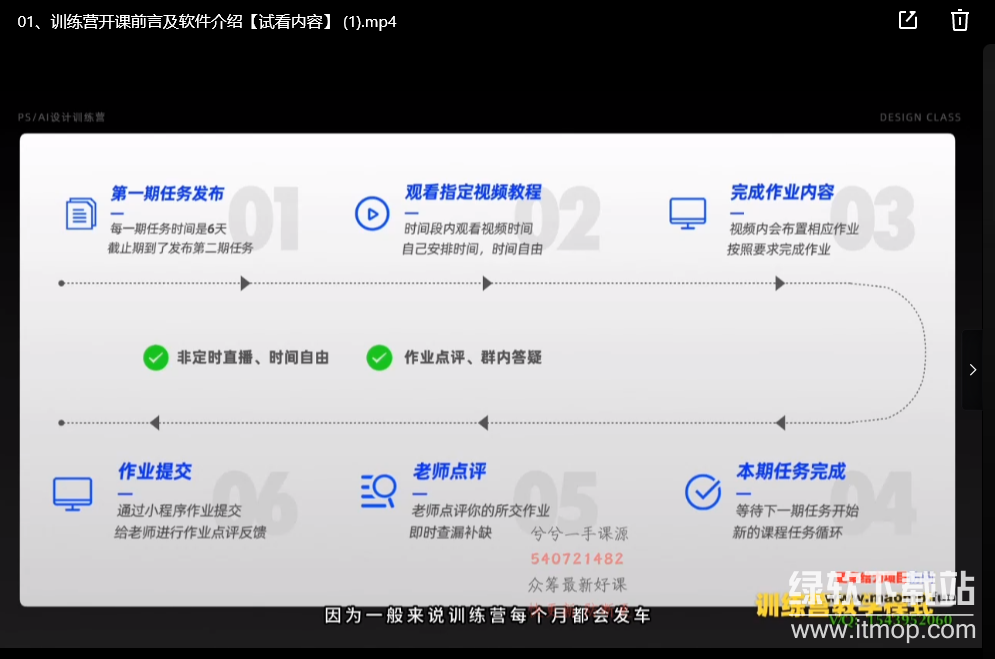The width and height of the screenshot is (995, 659).
Task: Click the document icon beside 第一期任务发布
Action: pos(81,213)
